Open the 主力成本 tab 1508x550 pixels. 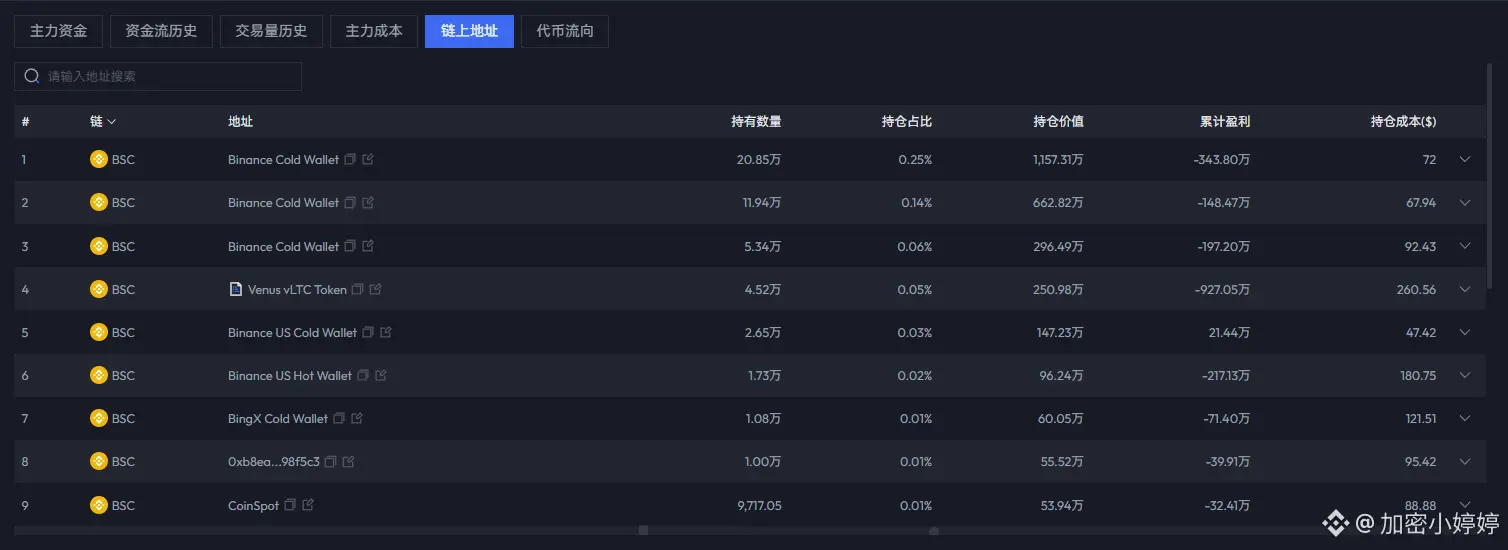[374, 31]
